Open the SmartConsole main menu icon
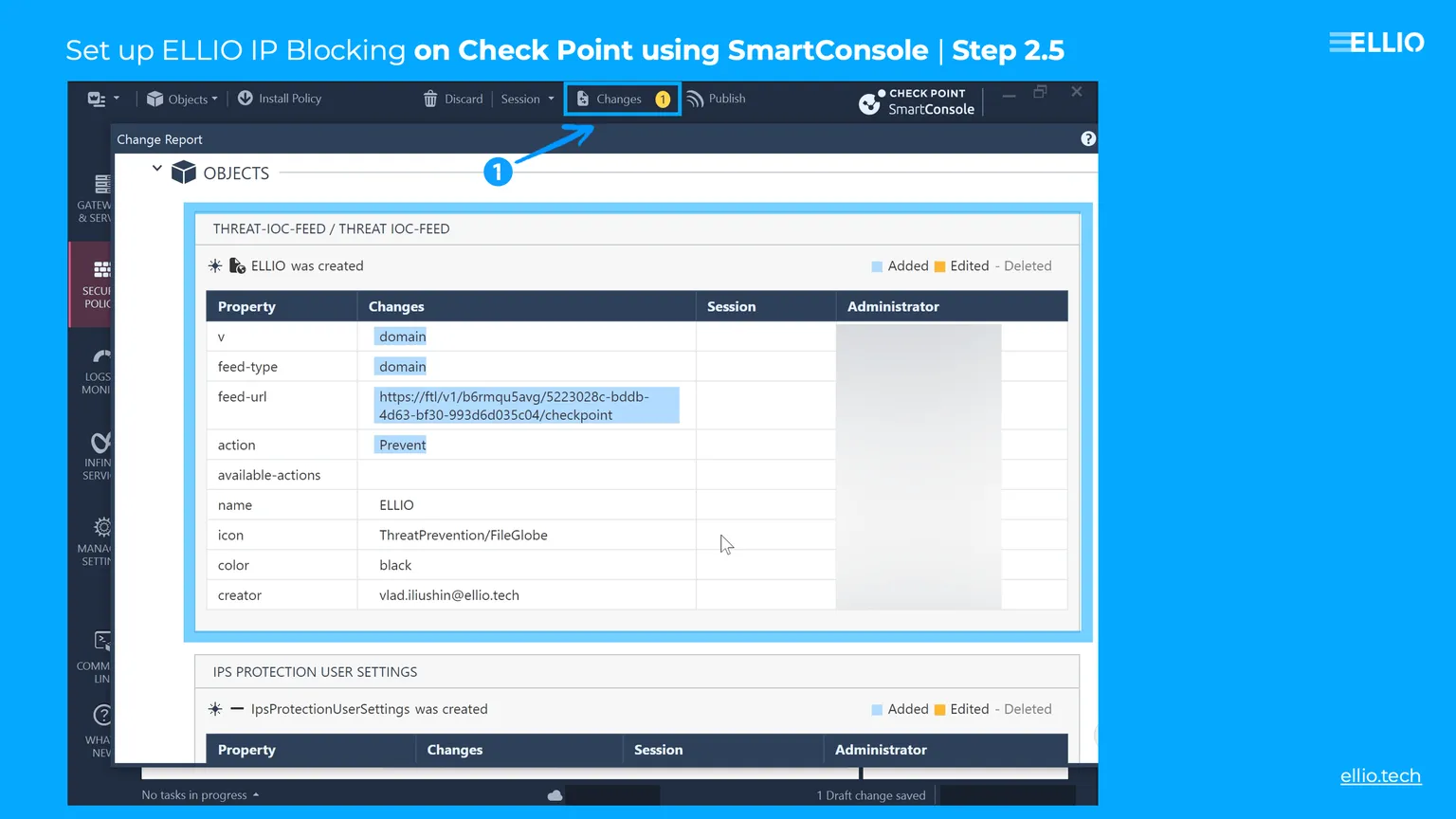This screenshot has height=819, width=1456. (96, 99)
